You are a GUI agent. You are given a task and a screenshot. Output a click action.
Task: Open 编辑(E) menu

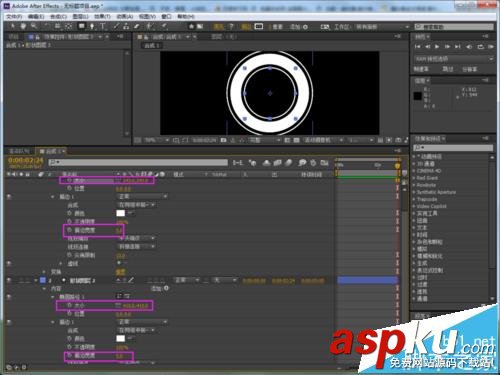coord(36,16)
